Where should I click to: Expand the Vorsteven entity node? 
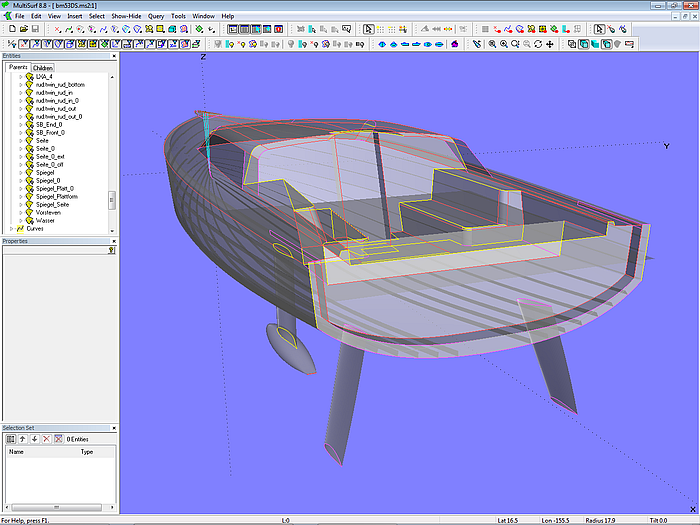tap(21, 212)
